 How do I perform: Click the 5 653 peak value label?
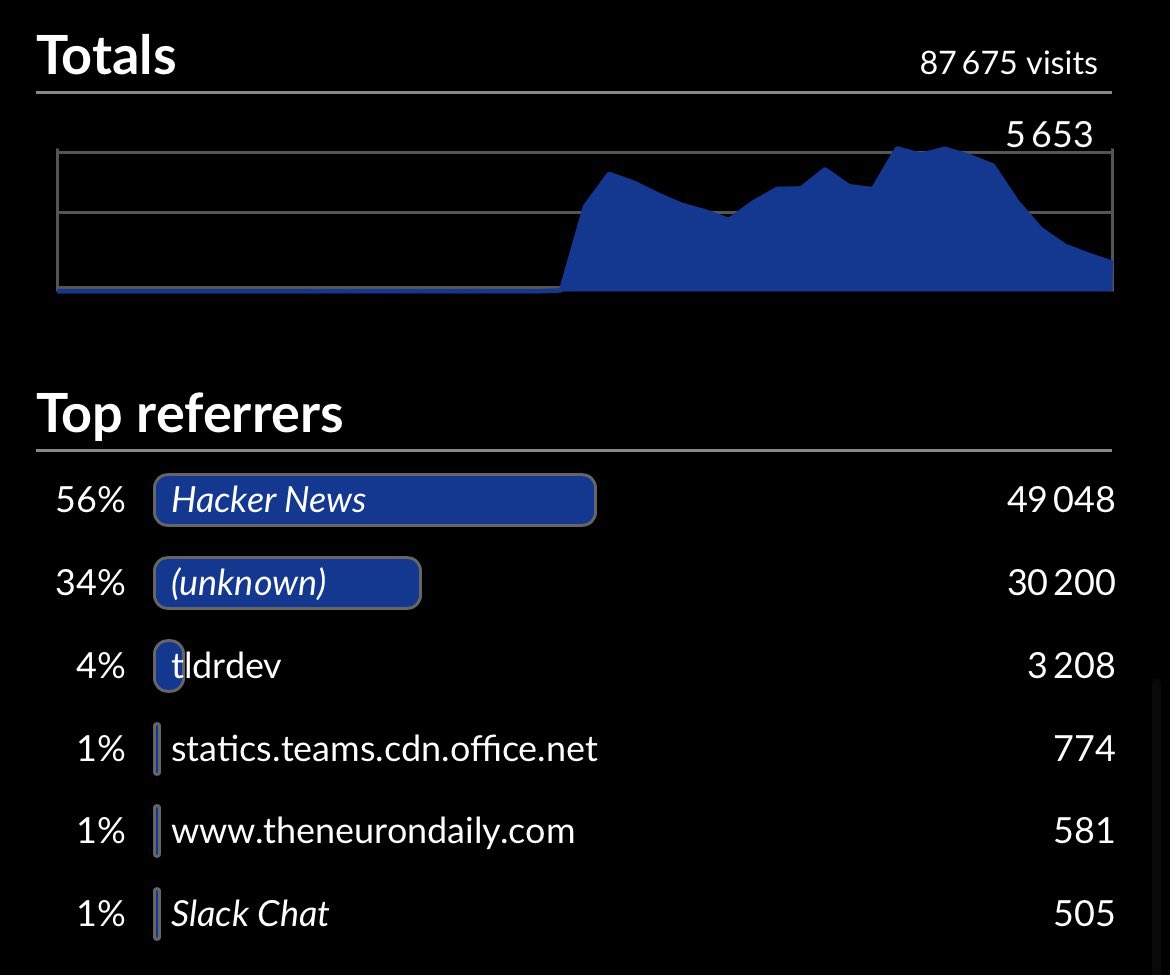tap(1049, 134)
